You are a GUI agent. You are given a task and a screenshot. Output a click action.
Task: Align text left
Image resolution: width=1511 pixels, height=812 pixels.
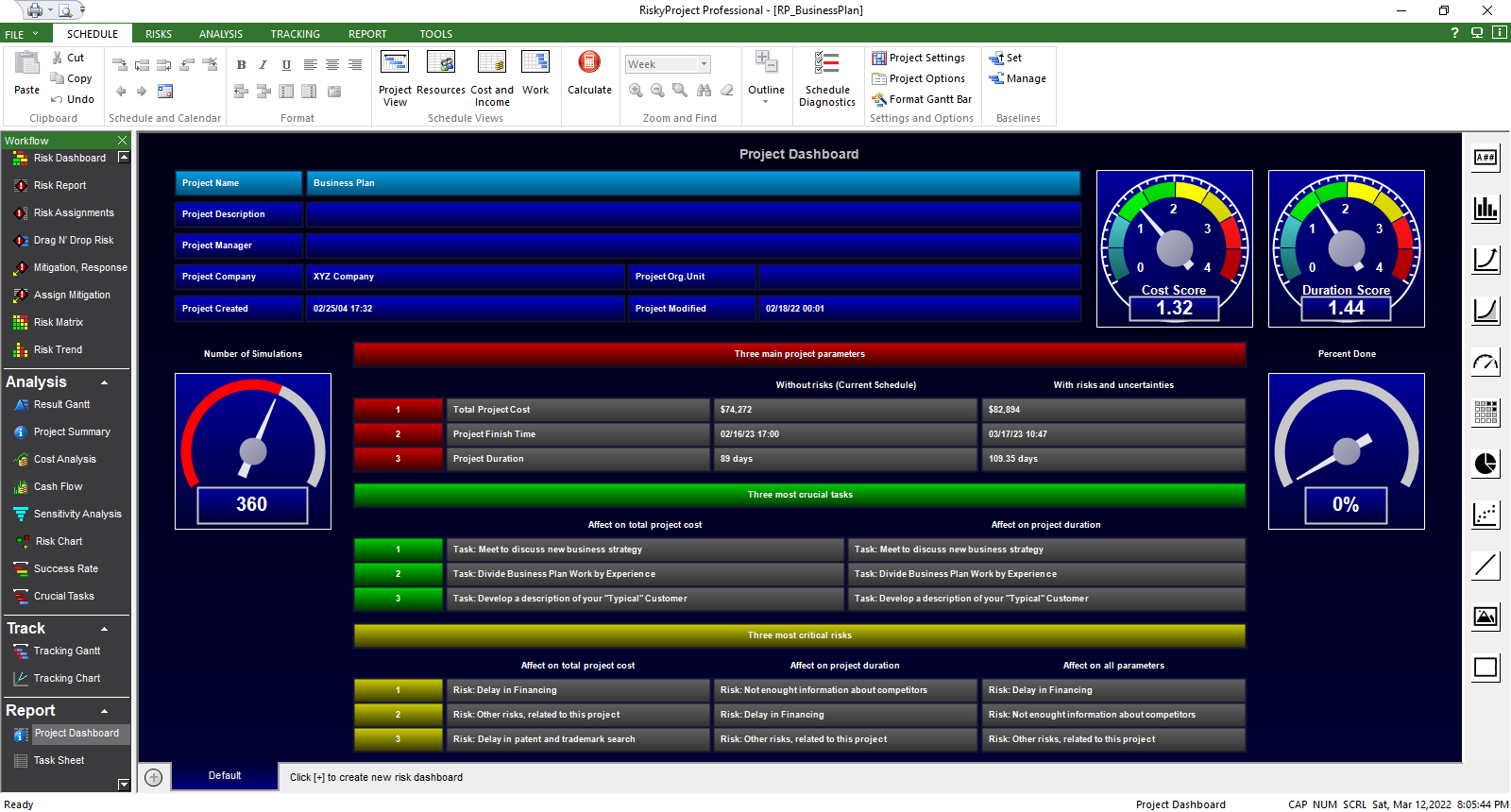click(310, 65)
